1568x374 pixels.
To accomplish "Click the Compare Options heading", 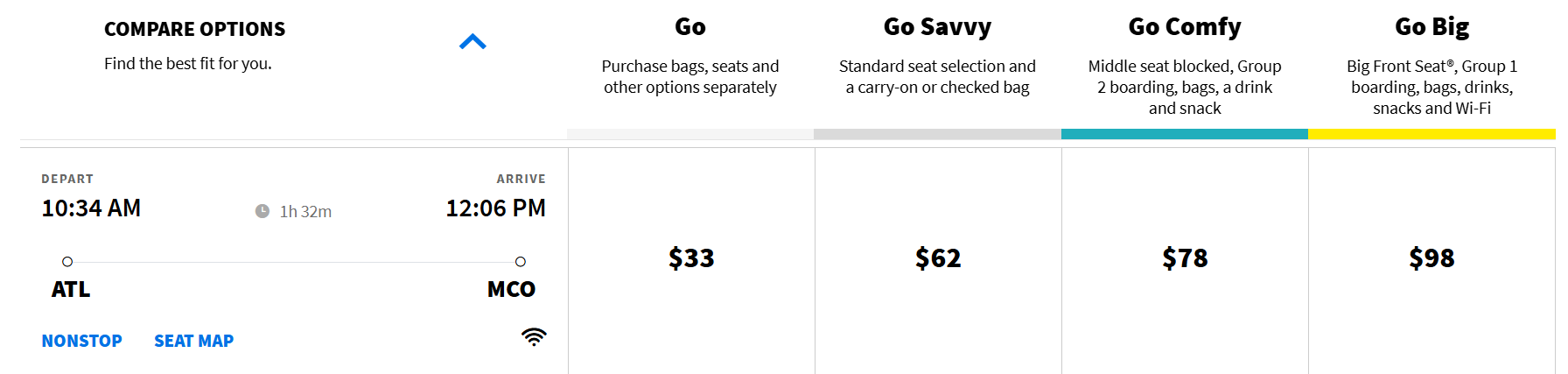I will 194,29.
